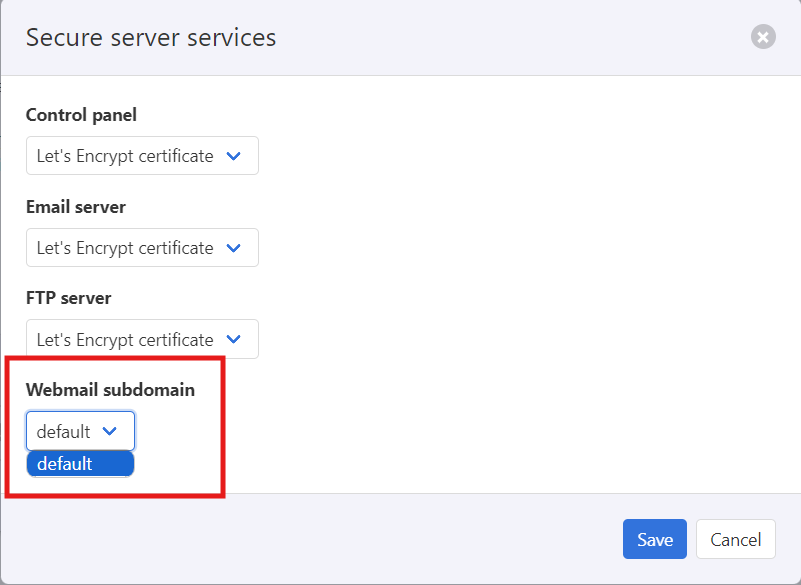This screenshot has width=801, height=585.
Task: Choose the highlighted default option in list
Action: pyautogui.click(x=80, y=464)
